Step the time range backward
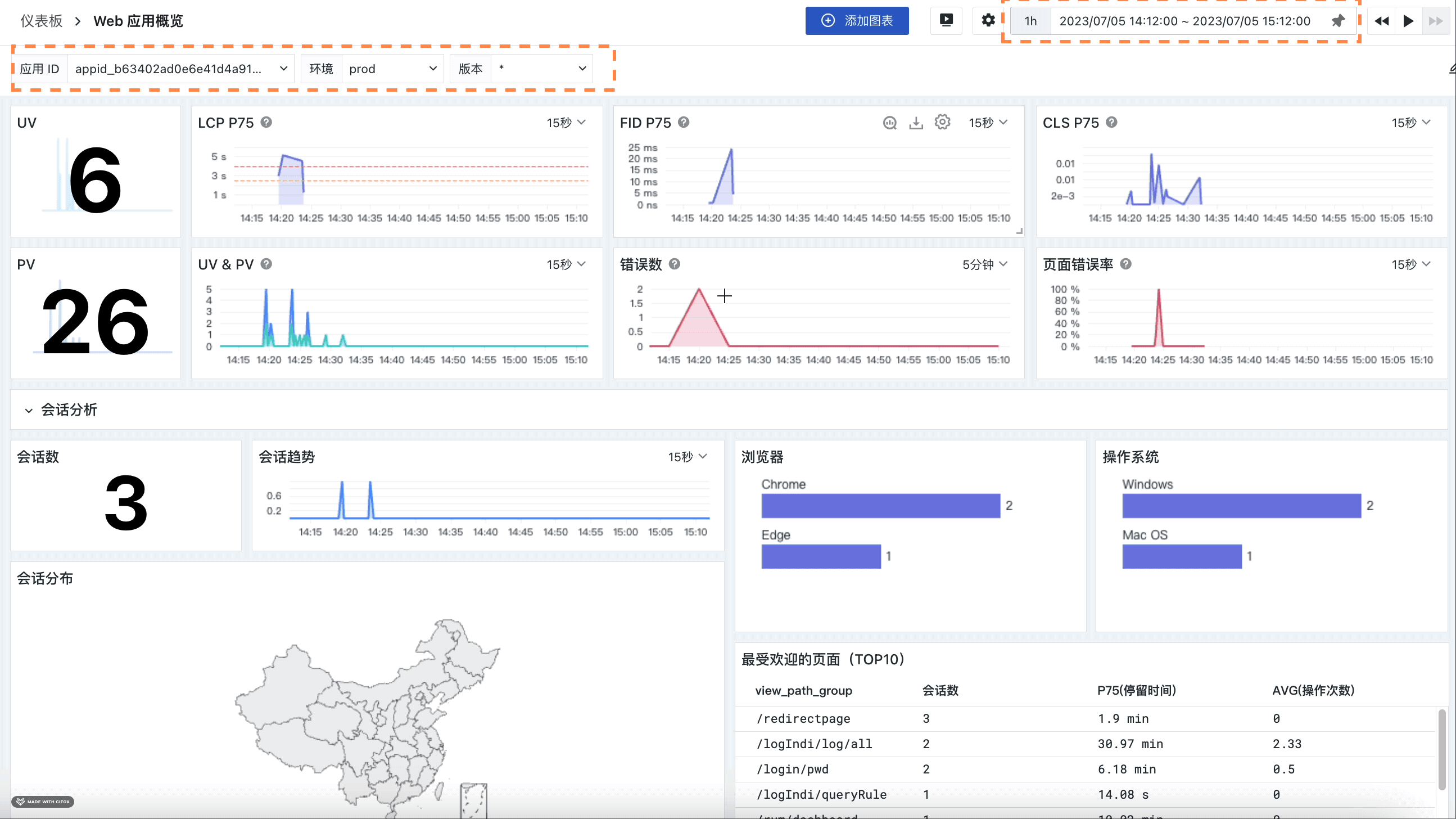The image size is (1456, 819). click(x=1381, y=21)
